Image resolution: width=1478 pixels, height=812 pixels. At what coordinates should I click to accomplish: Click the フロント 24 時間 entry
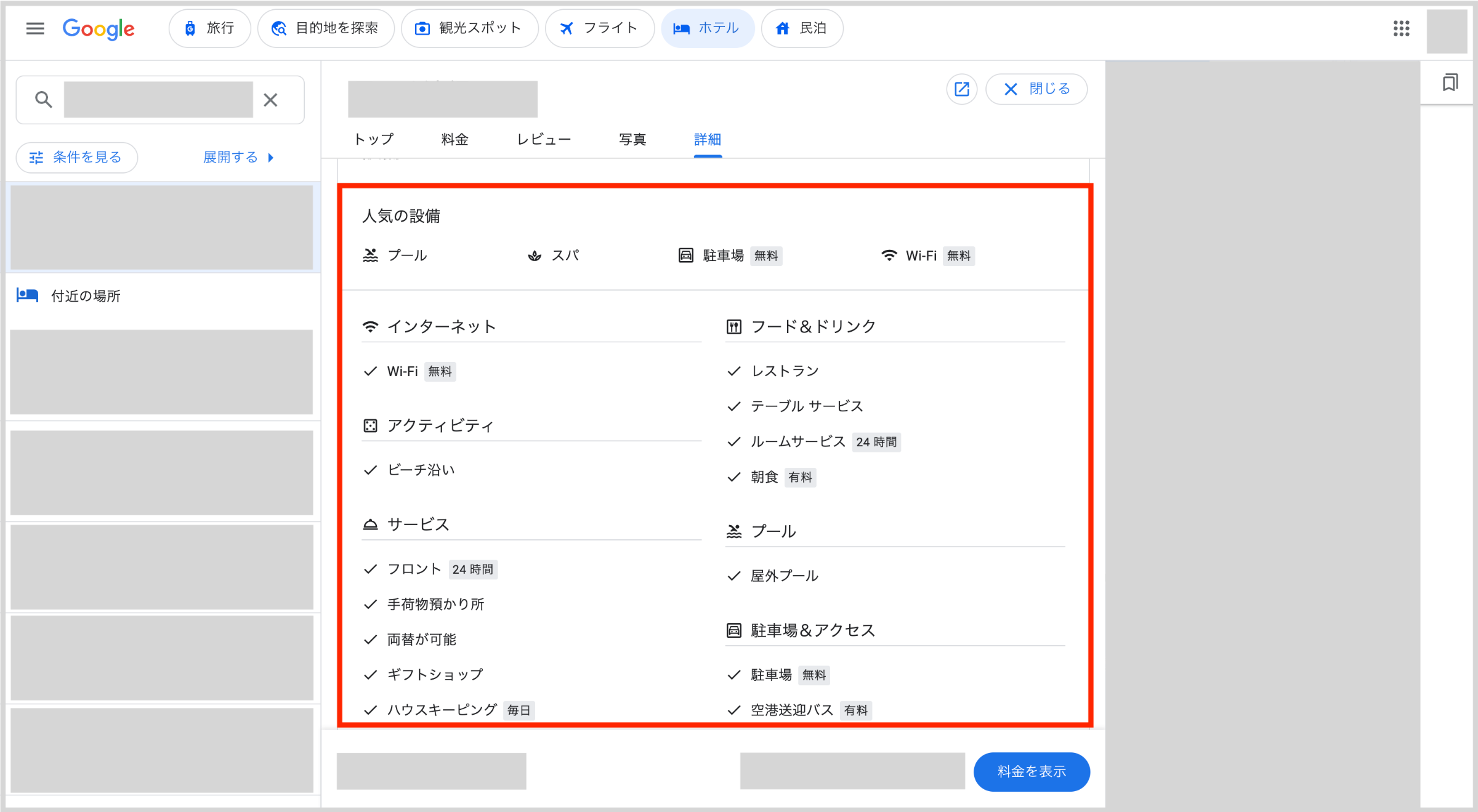[430, 569]
